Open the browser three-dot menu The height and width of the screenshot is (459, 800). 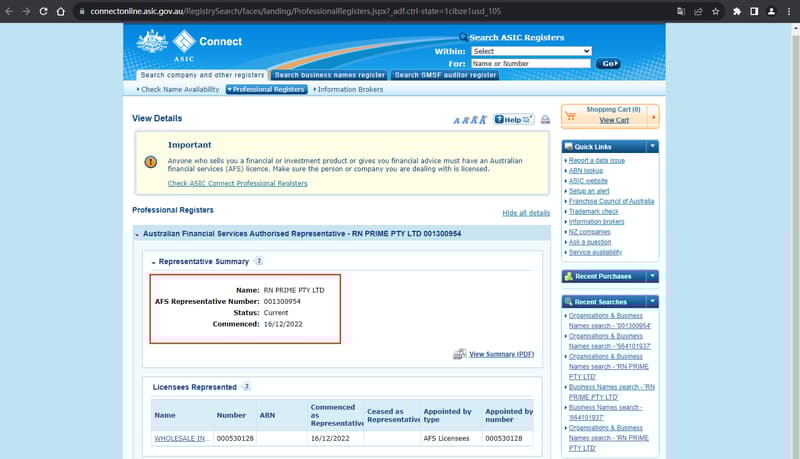(789, 11)
